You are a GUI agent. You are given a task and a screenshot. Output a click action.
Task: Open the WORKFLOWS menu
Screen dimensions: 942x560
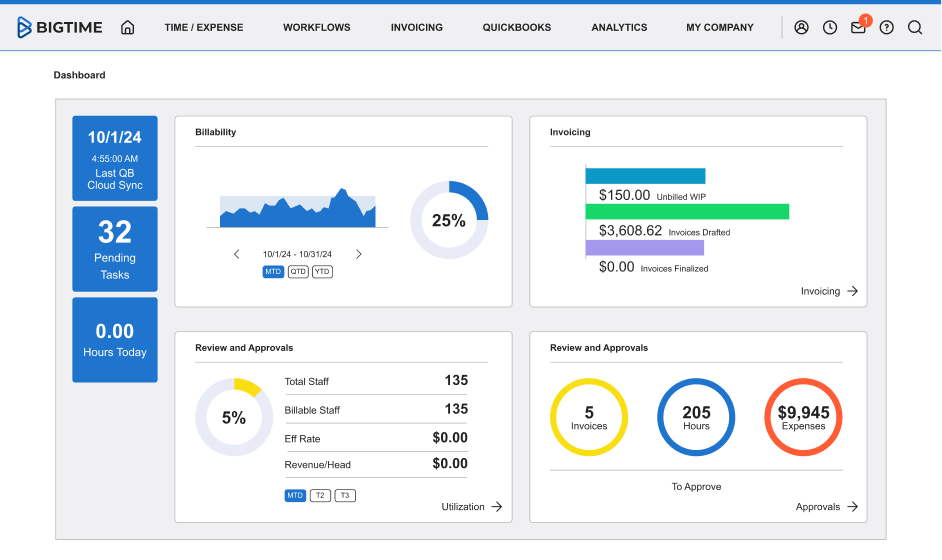[x=317, y=28]
